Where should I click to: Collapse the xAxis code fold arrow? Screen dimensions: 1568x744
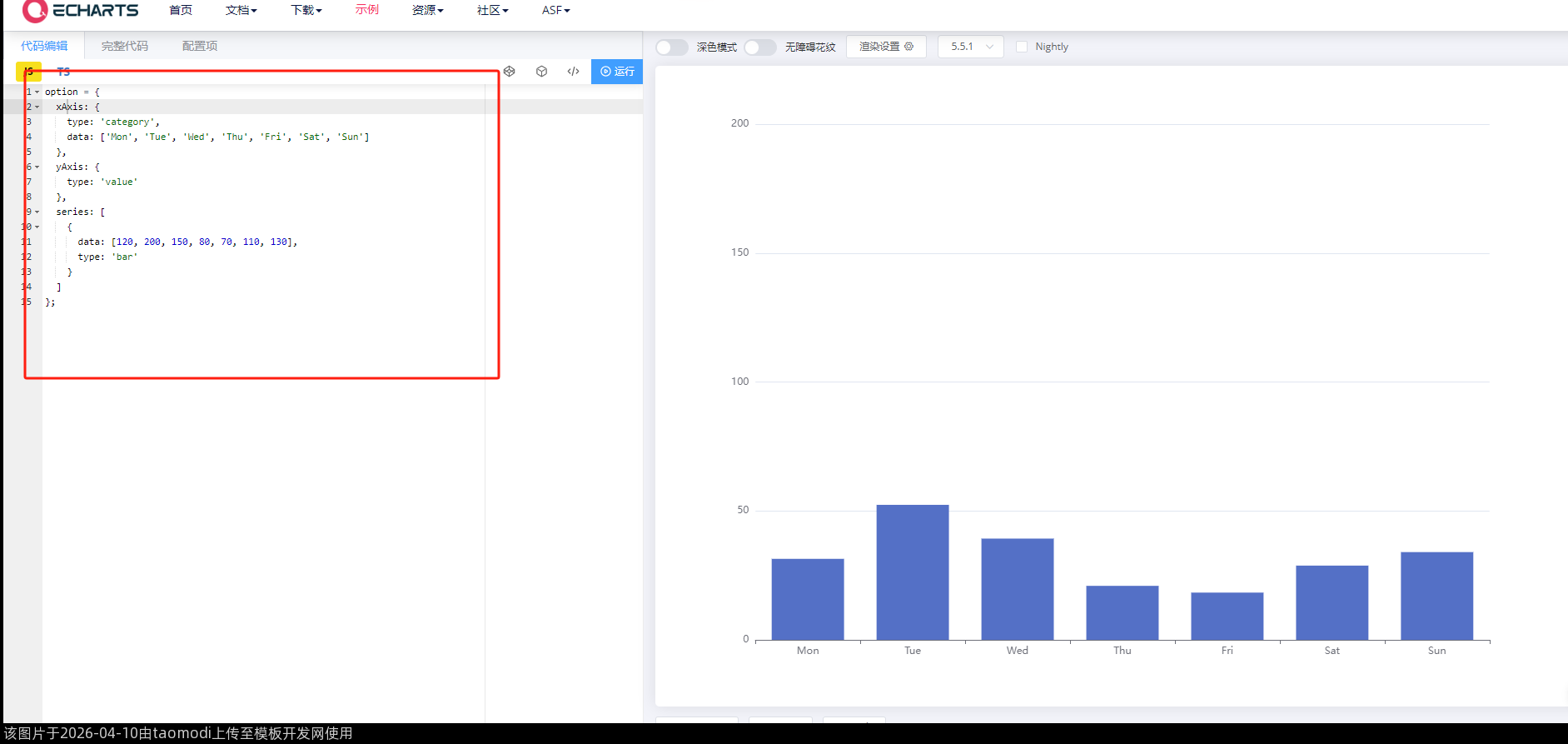(x=37, y=107)
